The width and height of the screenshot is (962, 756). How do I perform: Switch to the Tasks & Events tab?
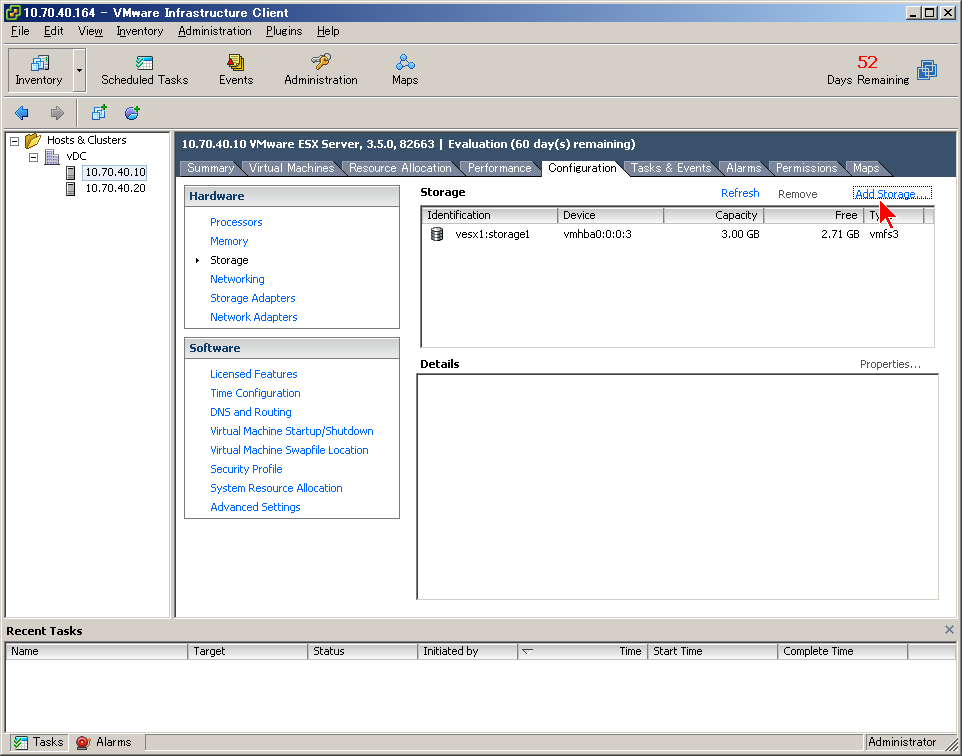(671, 168)
